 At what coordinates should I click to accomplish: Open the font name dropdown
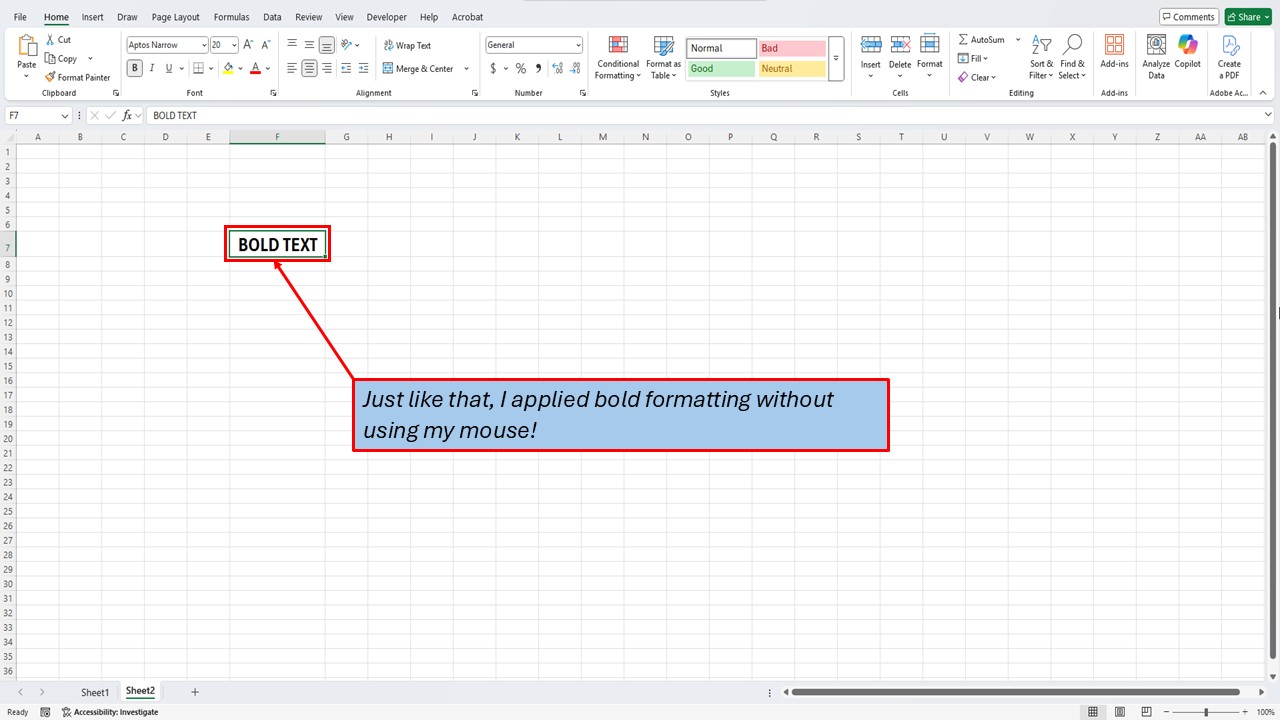(x=203, y=44)
